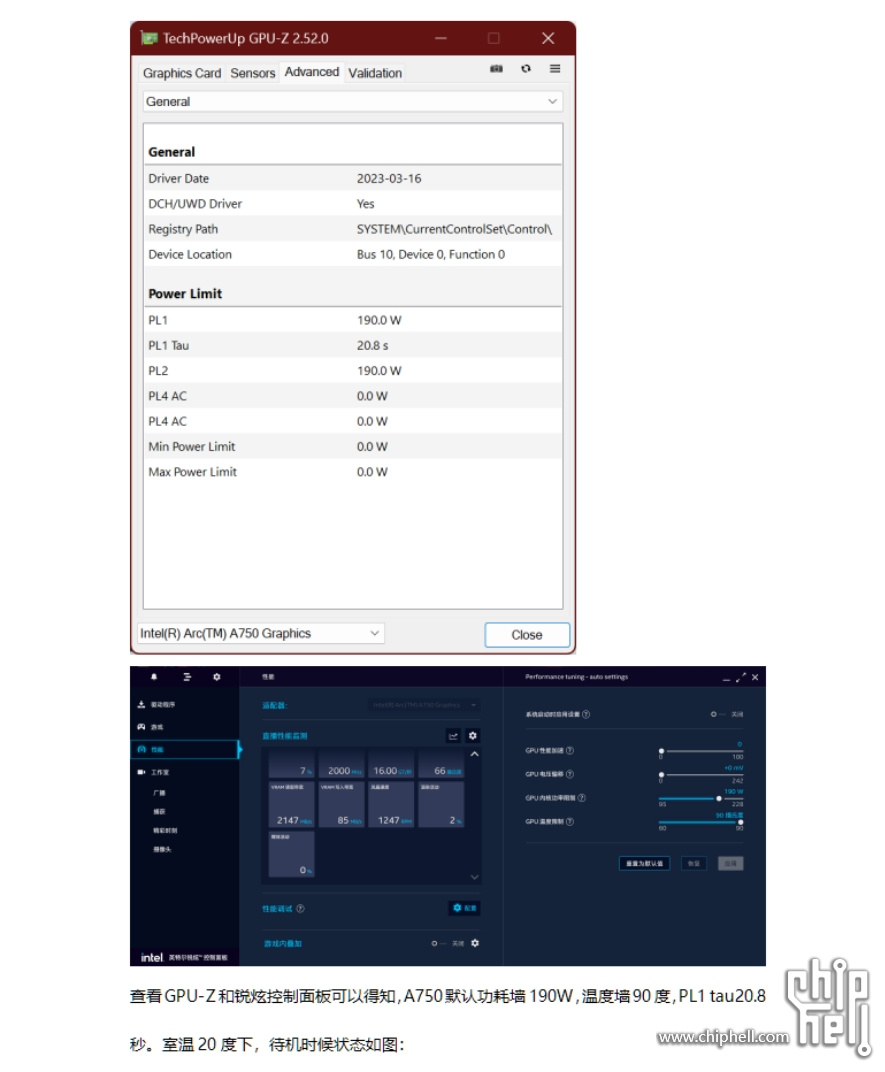Open the gear for in-game overlay (游戏内叠加)
Image resolution: width=885 pixels, height=1072 pixels.
(x=475, y=943)
